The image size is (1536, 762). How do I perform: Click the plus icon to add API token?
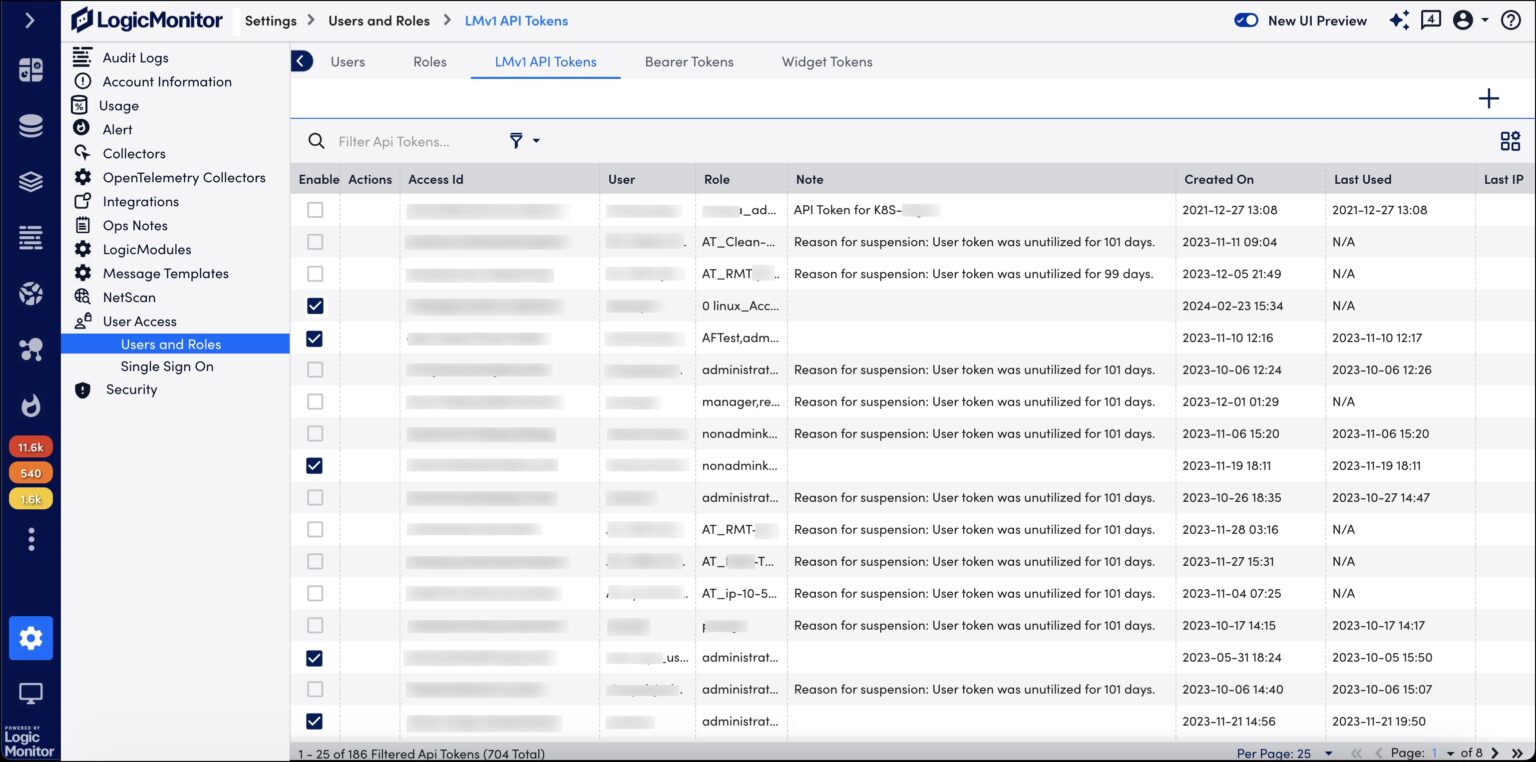1488,98
